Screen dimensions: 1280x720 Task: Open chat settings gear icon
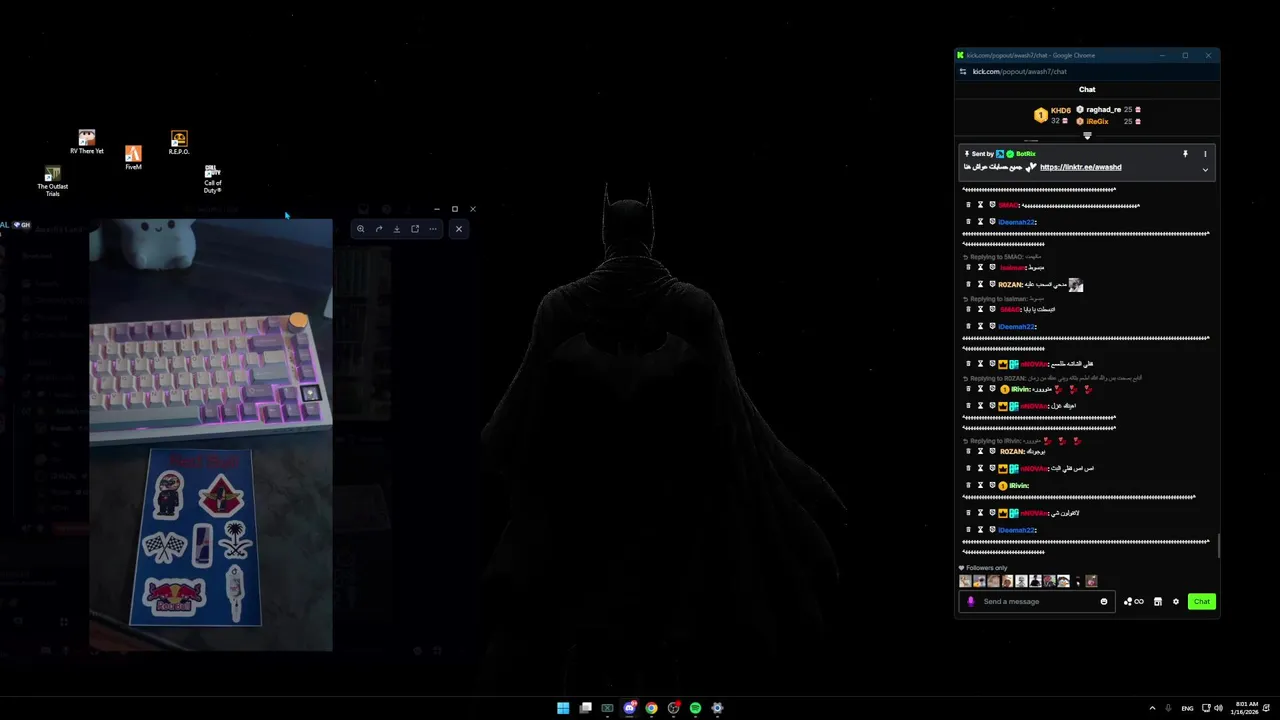1176,602
